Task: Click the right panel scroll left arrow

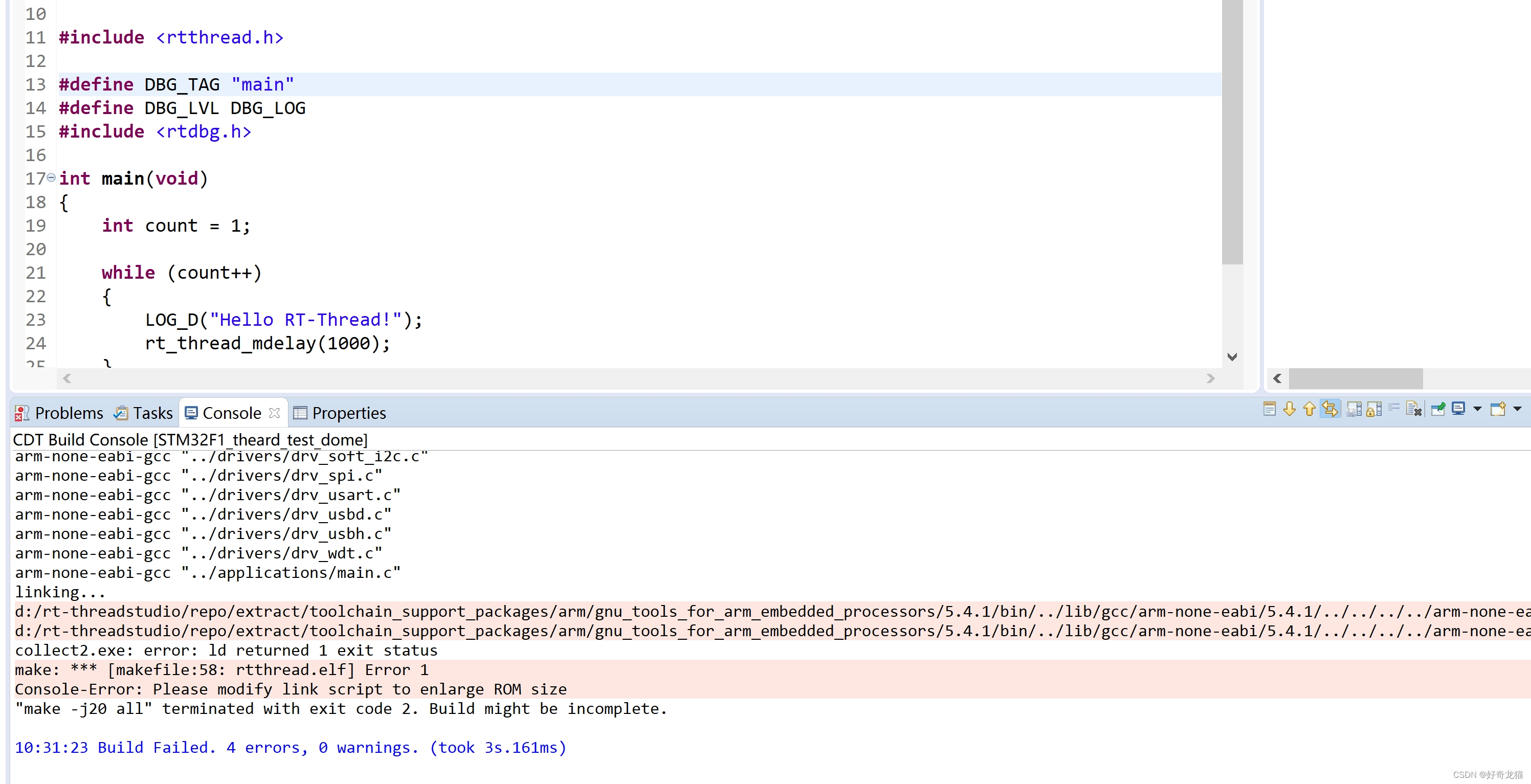Action: tap(1277, 378)
